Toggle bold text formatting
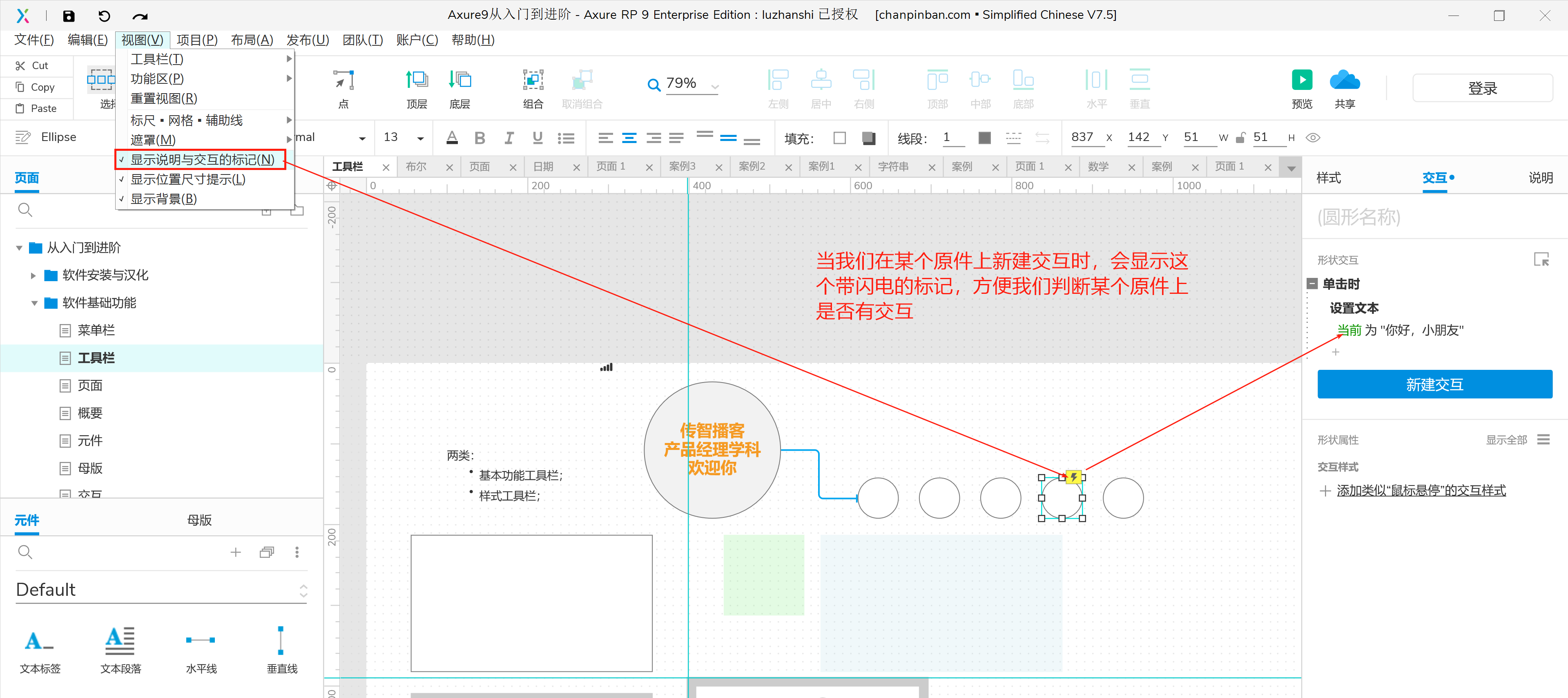The height and width of the screenshot is (698, 1568). point(480,138)
